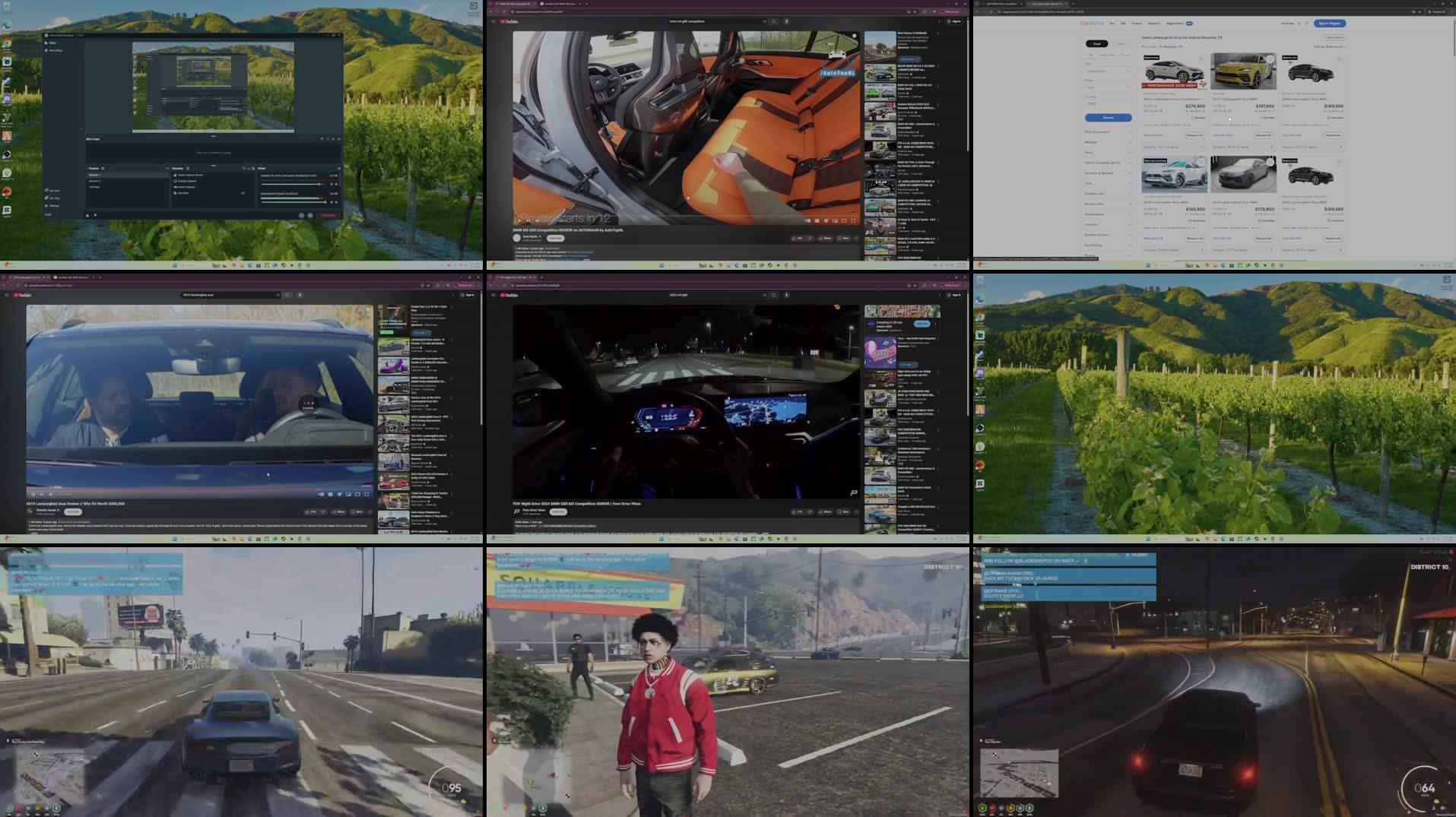The height and width of the screenshot is (817, 1456).
Task: Favorite the $165,950 Urus listing with heart
Action: (1201, 162)
